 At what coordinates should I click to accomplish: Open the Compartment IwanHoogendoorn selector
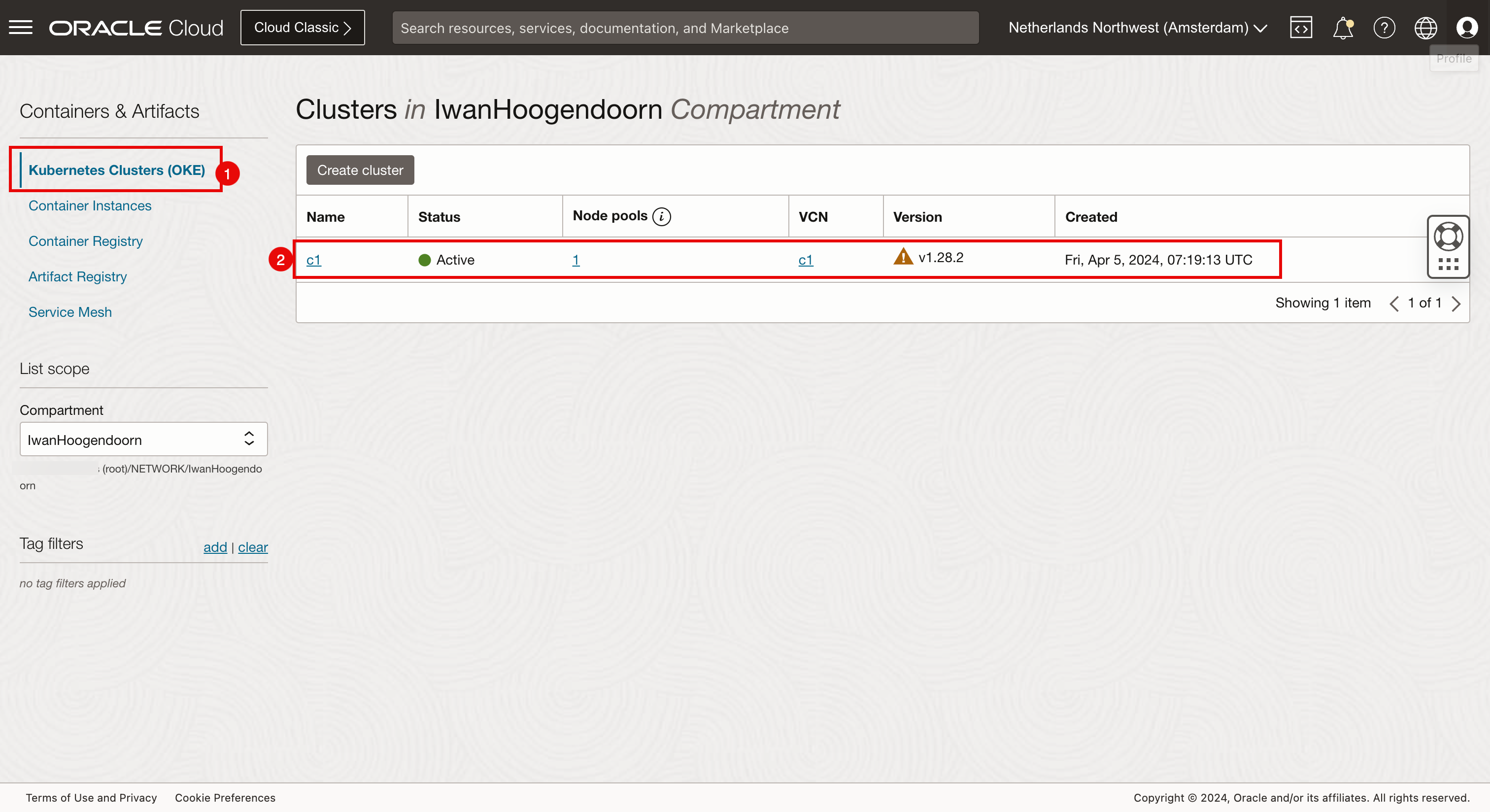tap(143, 440)
